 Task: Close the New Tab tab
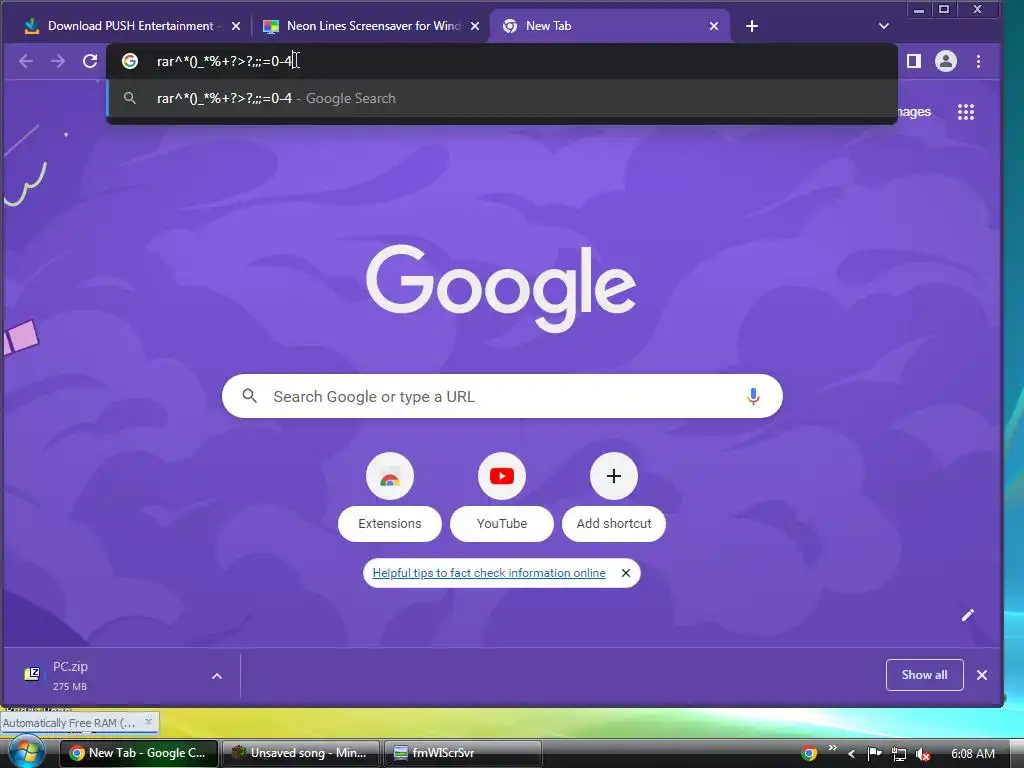(714, 26)
